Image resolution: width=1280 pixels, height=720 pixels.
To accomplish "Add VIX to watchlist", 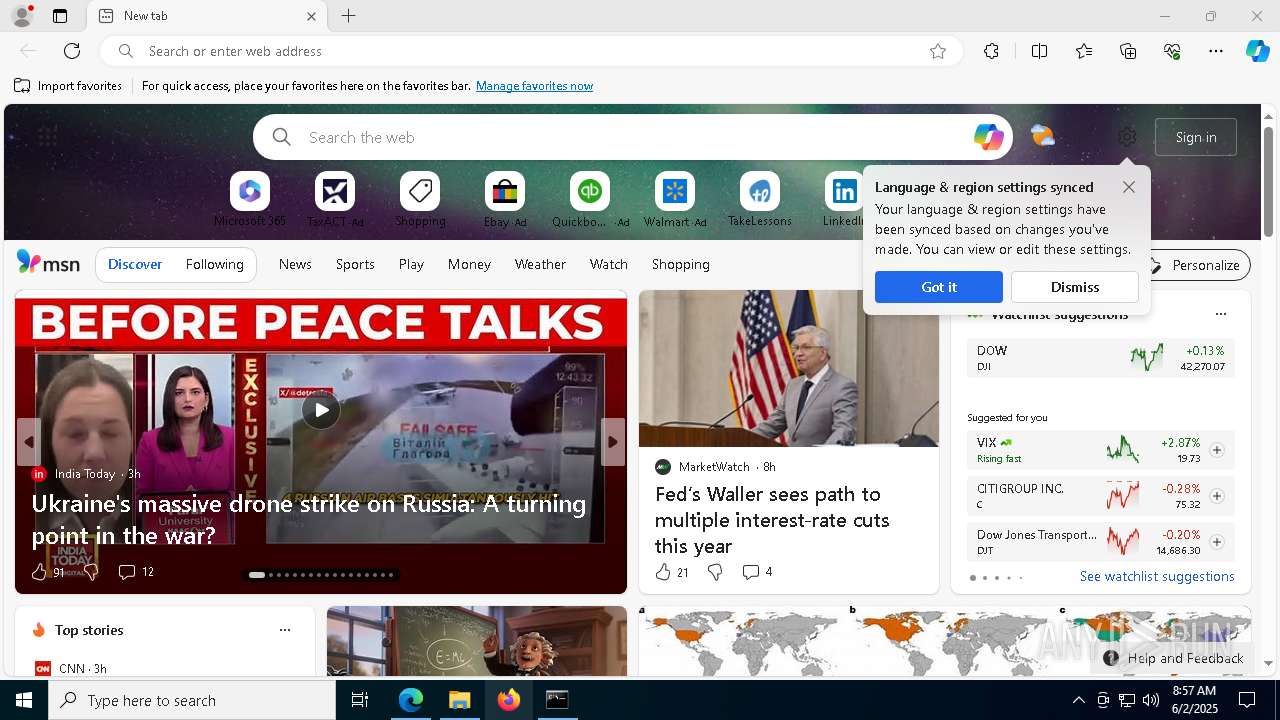I will pos(1217,450).
